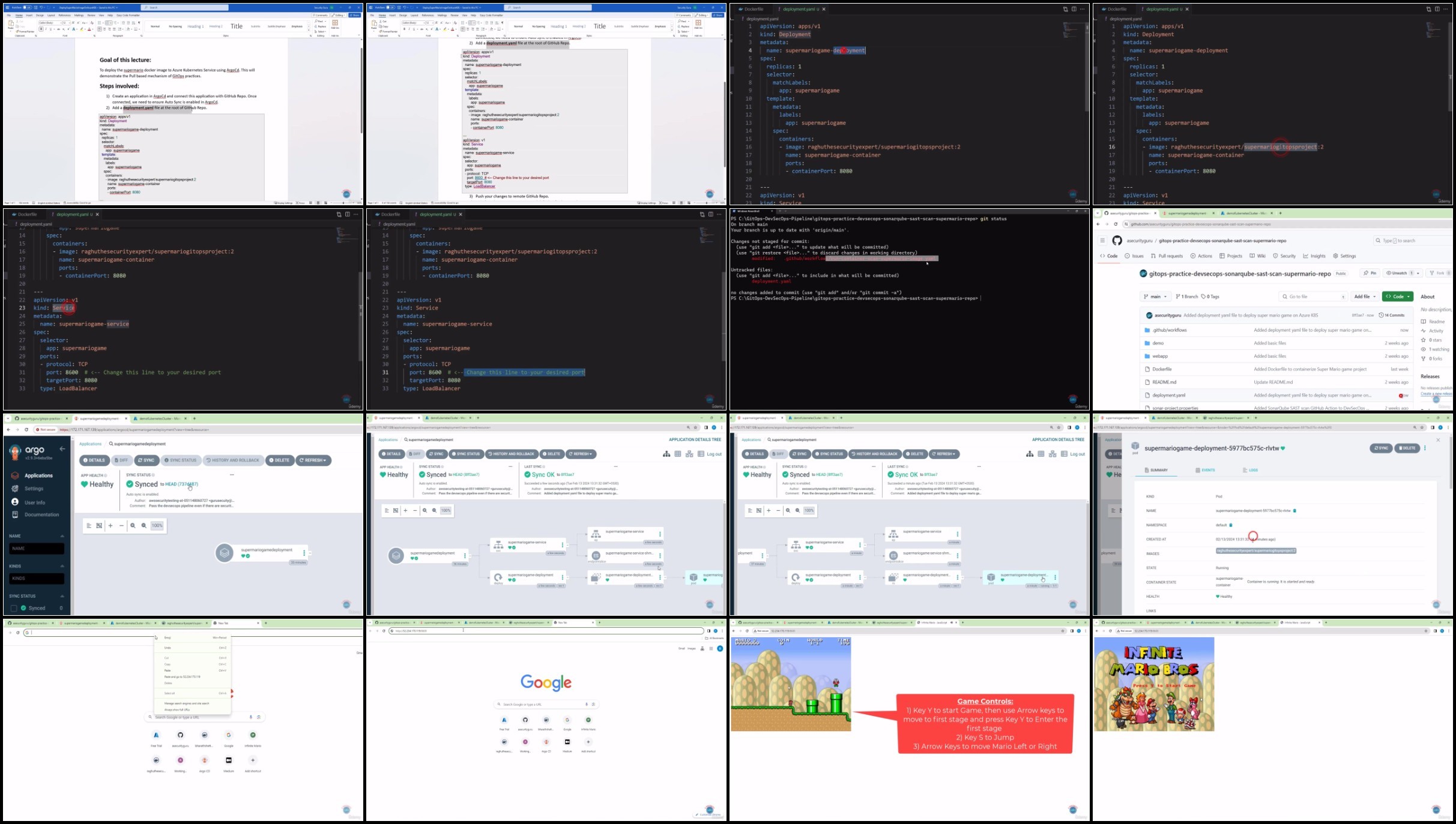Tick the Synced filter checkbox in Argo
Screen dimensions: 1456x824
click(14, 608)
